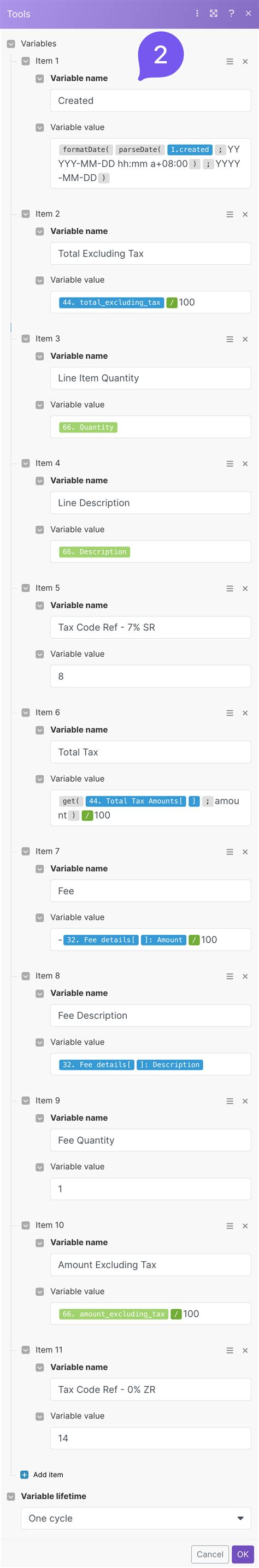
Task: Toggle Variable name checkbox under Item 5
Action: 39,605
